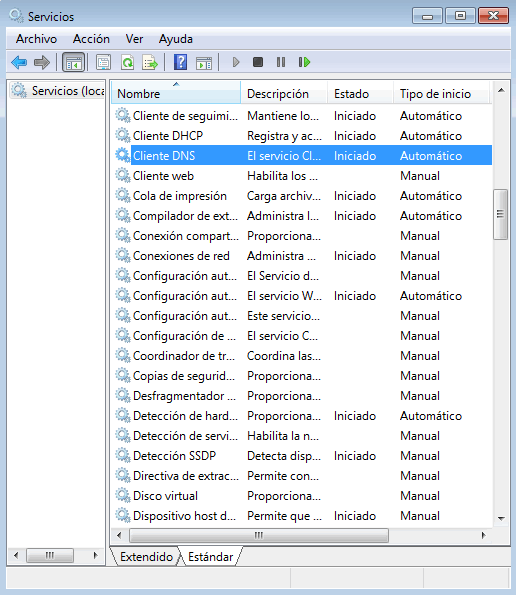
Task: Open the Archivo menu
Action: [36, 39]
